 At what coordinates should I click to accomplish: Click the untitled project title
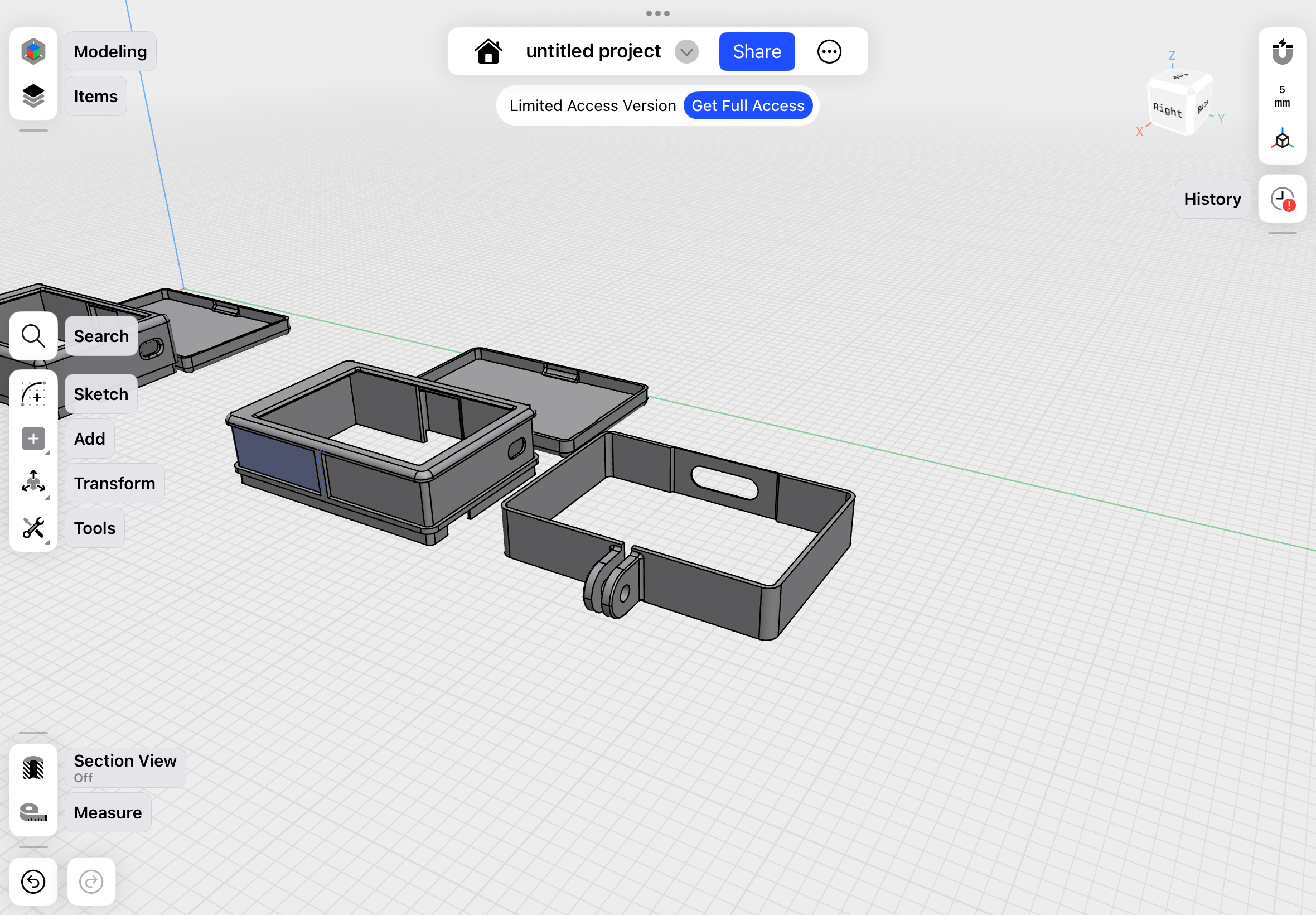pos(593,51)
